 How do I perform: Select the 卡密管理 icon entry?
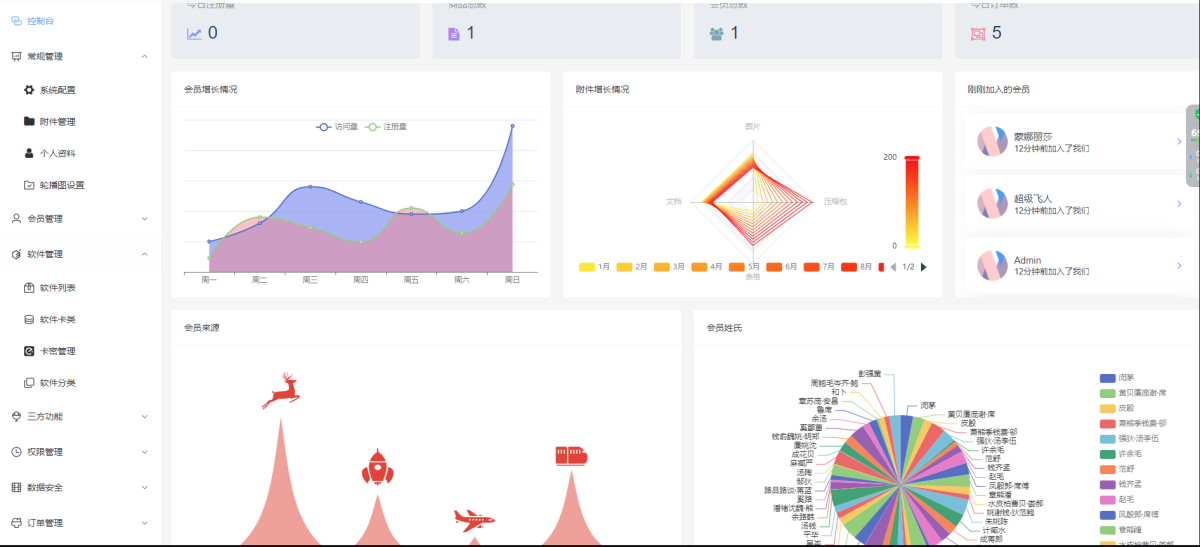29,351
